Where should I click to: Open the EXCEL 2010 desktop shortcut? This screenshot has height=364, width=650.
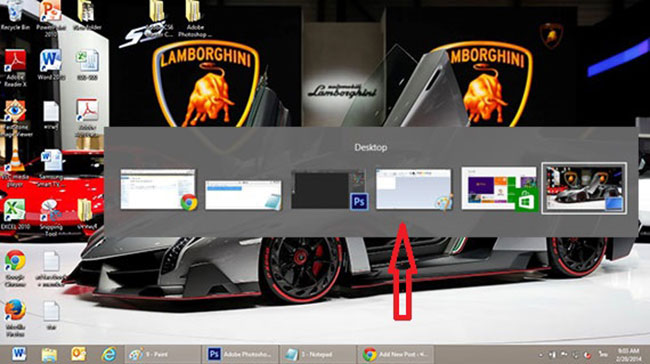(x=15, y=214)
